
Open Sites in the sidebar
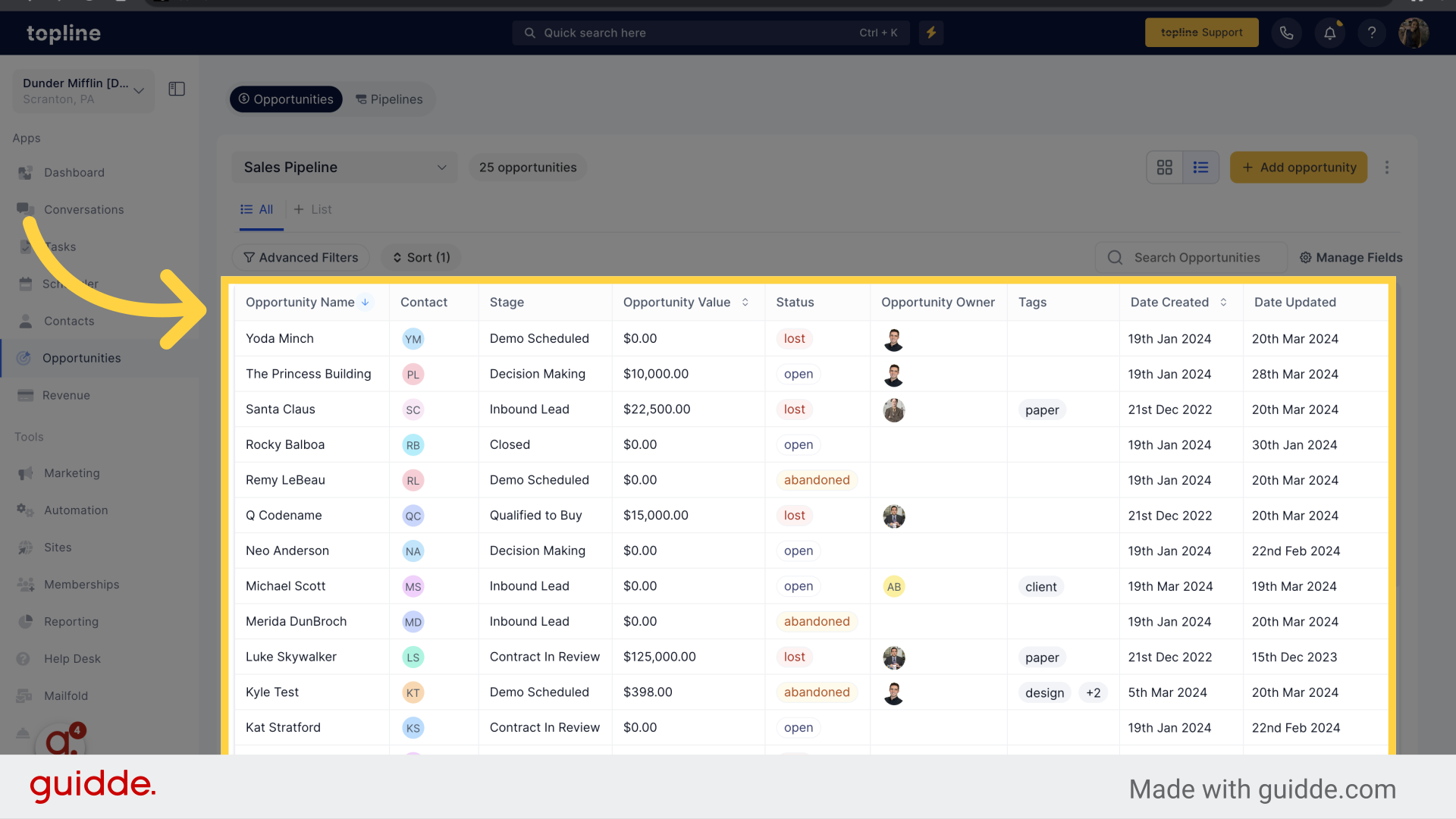58,548
